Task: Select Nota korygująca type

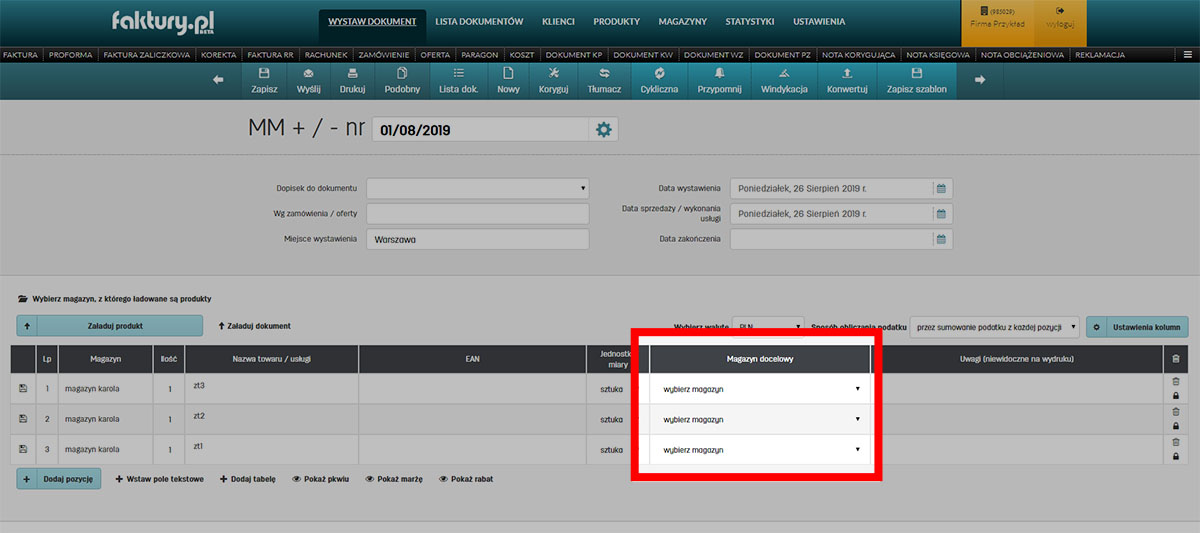Action: [859, 54]
